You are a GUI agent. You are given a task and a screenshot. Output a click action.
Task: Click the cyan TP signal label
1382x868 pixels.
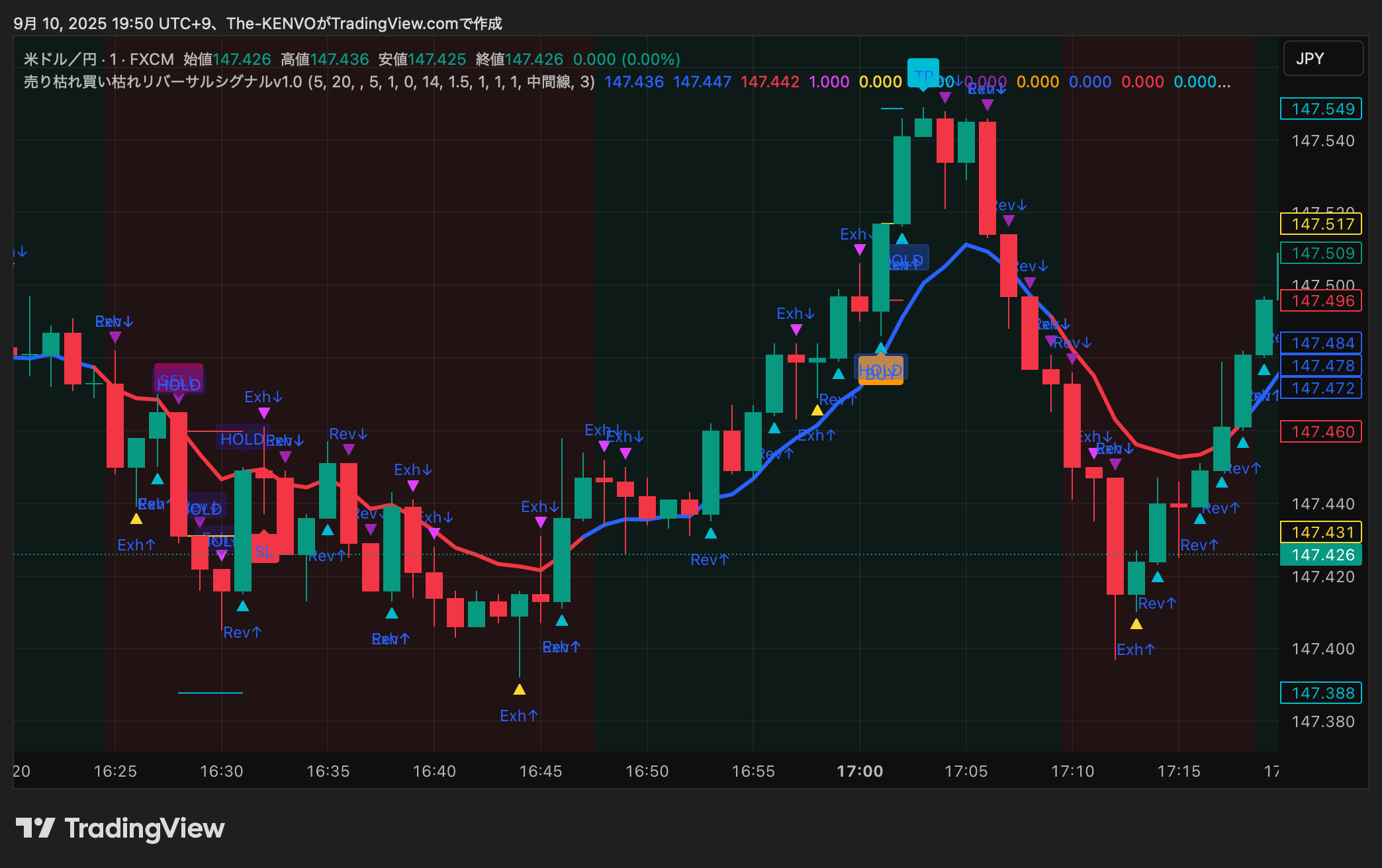(923, 74)
